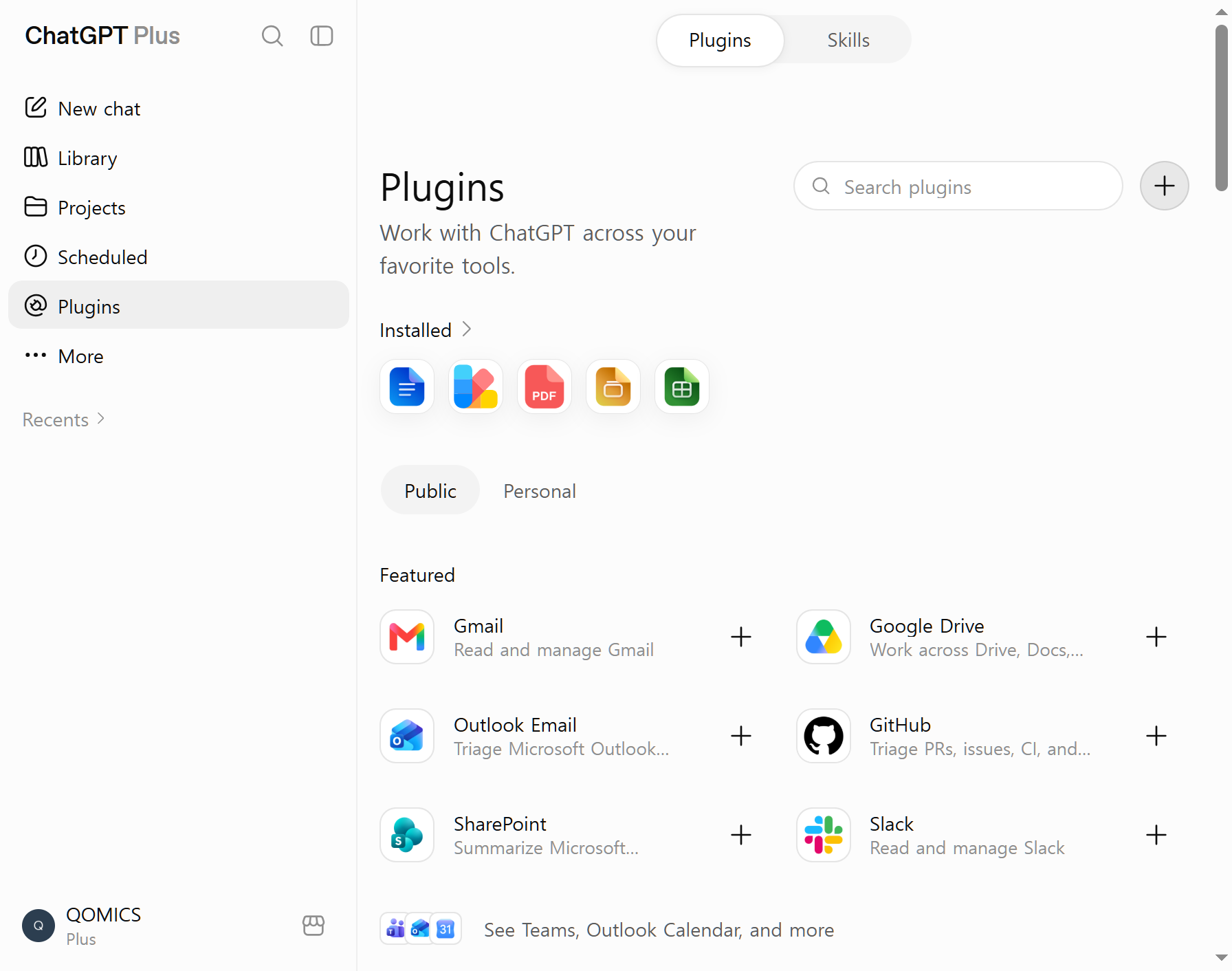Click 'Work across Drive, Docs,...' description

tap(976, 650)
